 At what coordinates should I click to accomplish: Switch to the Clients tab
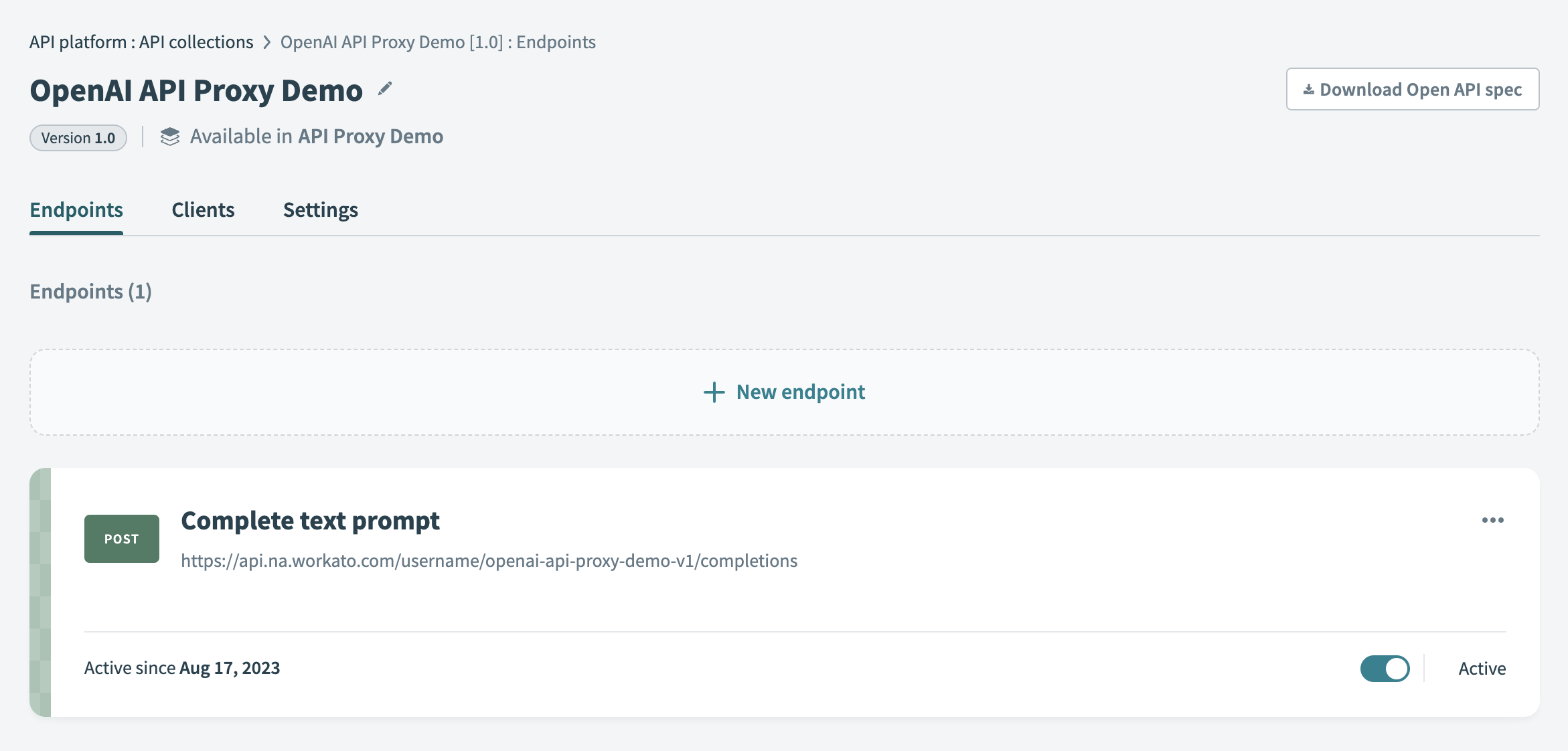point(203,210)
